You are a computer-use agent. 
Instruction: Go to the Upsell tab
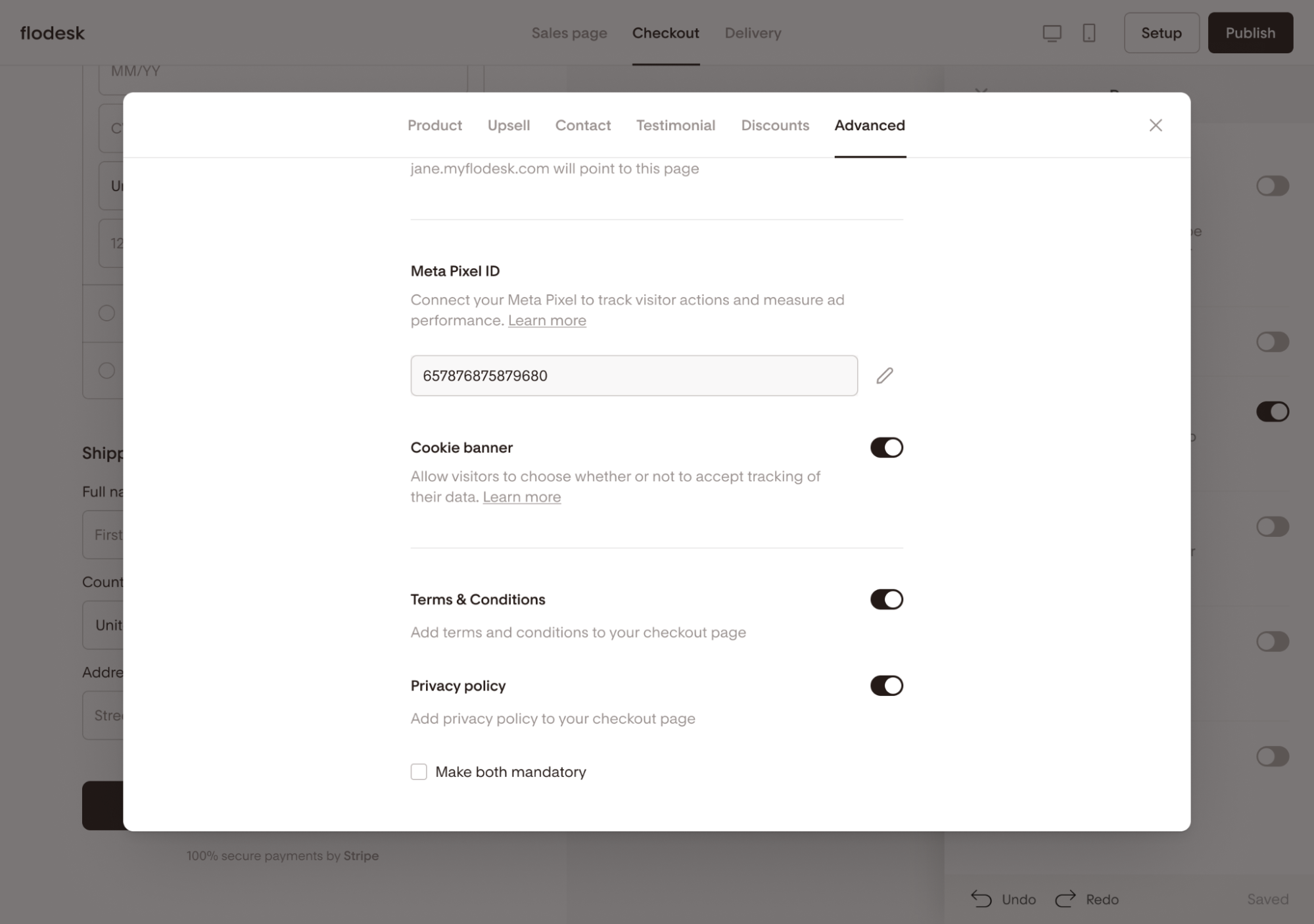[508, 126]
